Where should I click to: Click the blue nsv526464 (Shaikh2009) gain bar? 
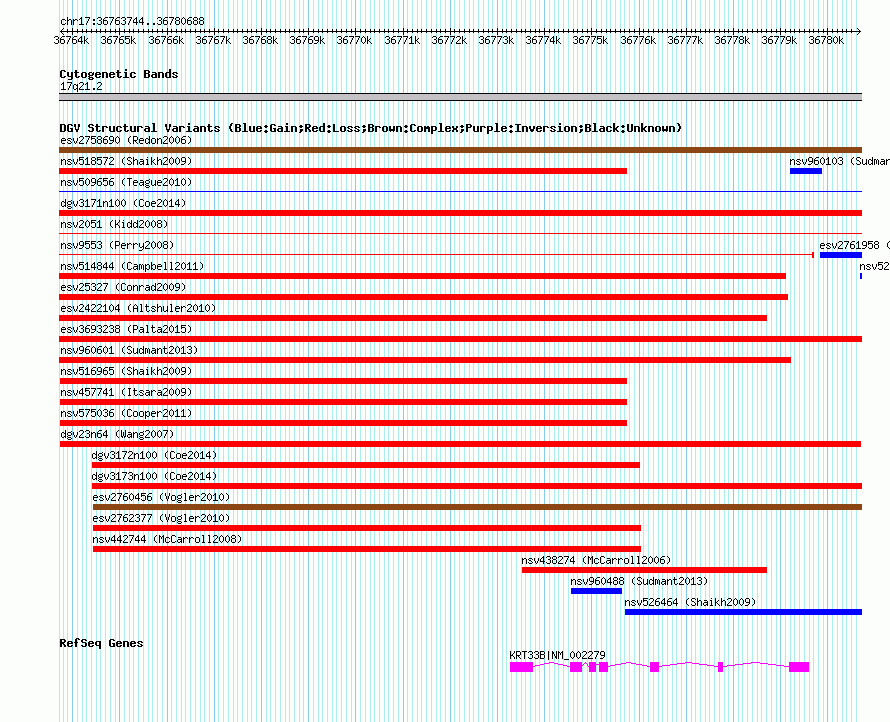point(743,612)
